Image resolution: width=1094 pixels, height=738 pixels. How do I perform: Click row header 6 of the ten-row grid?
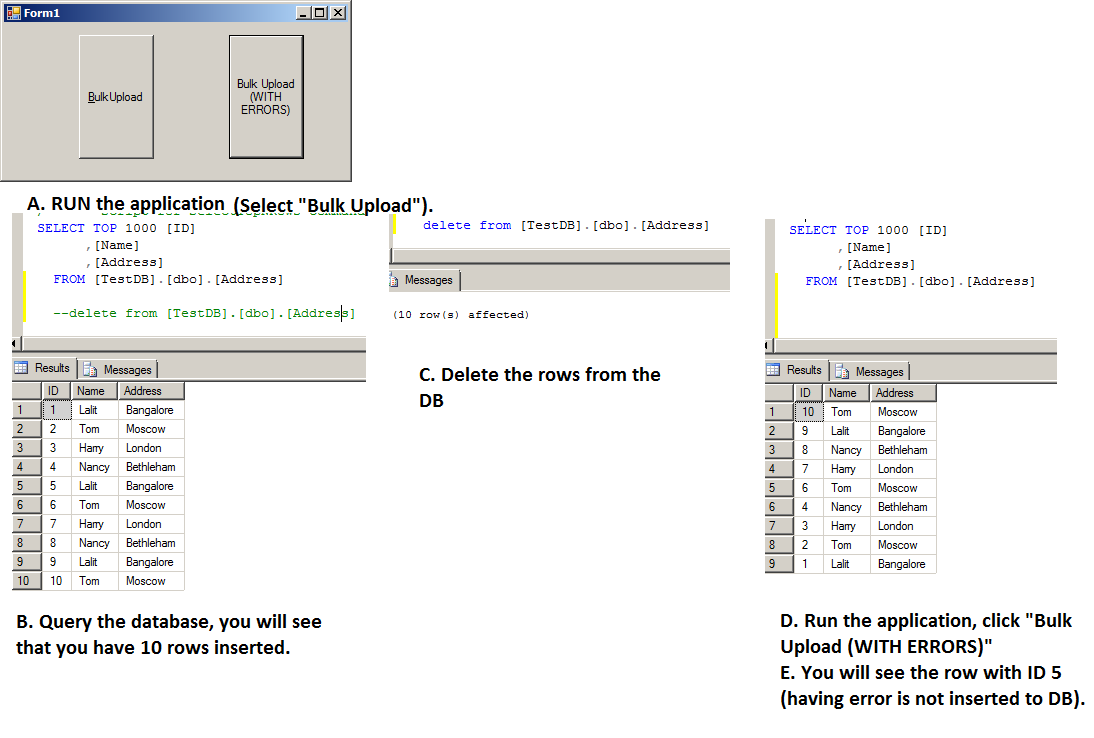(27, 505)
